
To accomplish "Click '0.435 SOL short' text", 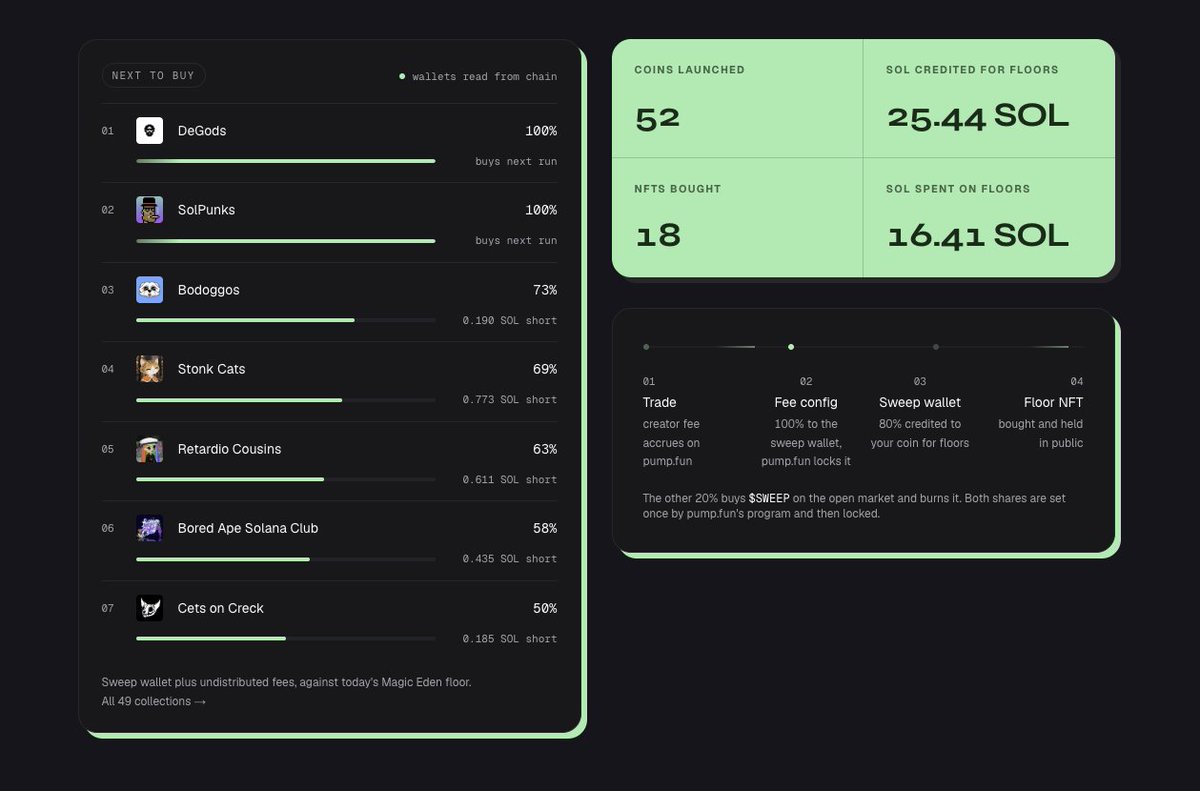I will click(x=510, y=559).
